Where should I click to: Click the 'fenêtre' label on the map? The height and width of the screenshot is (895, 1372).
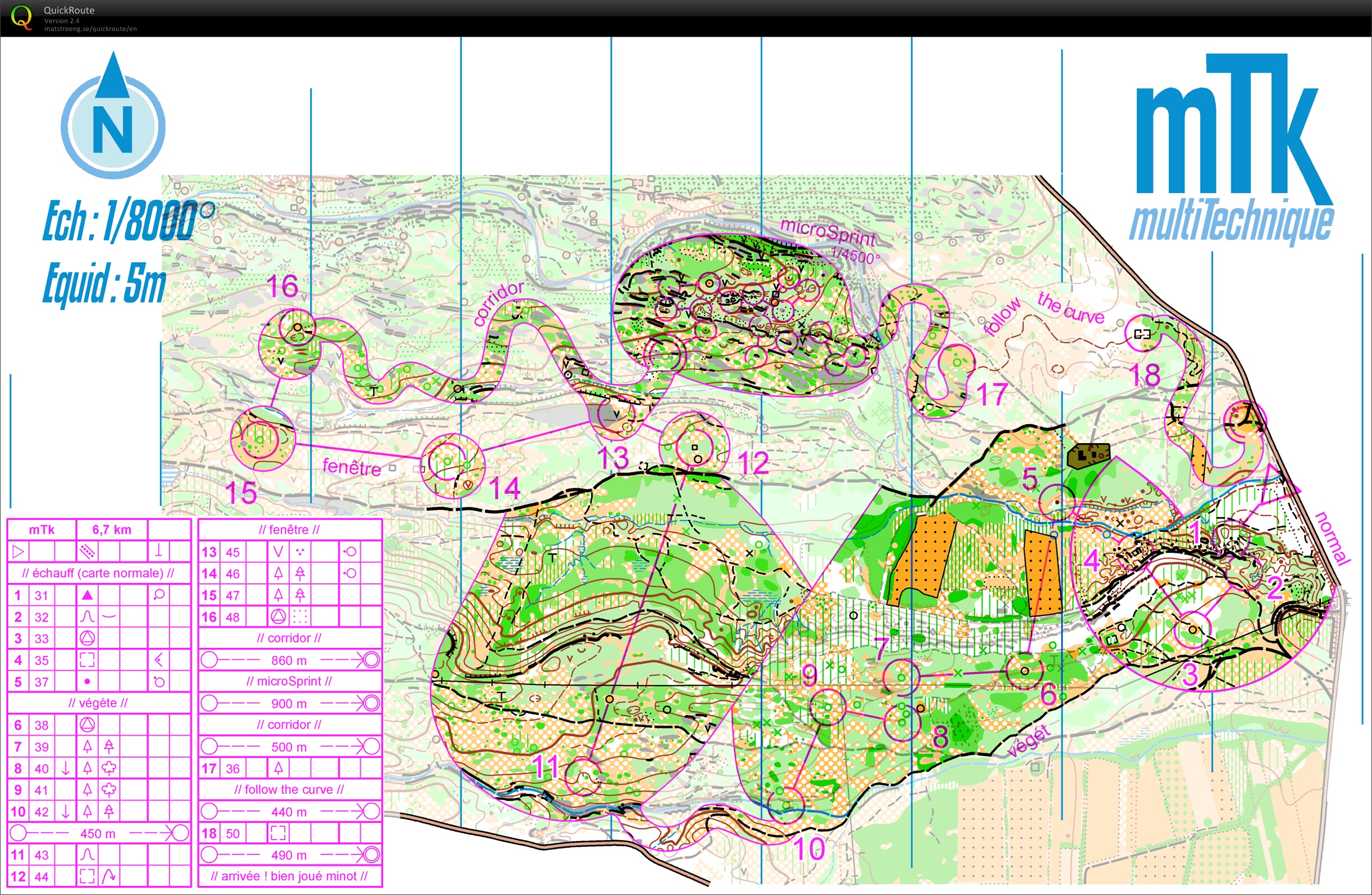[351, 466]
